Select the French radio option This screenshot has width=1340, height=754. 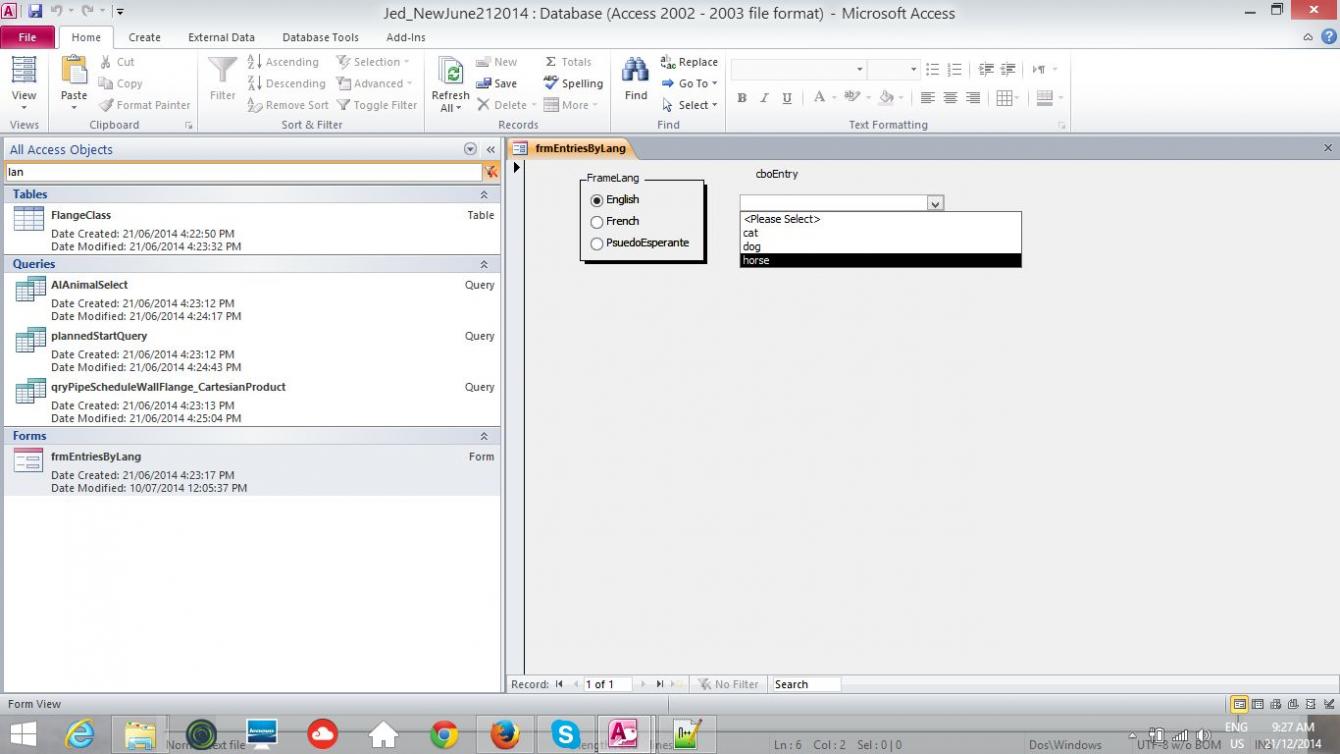597,222
